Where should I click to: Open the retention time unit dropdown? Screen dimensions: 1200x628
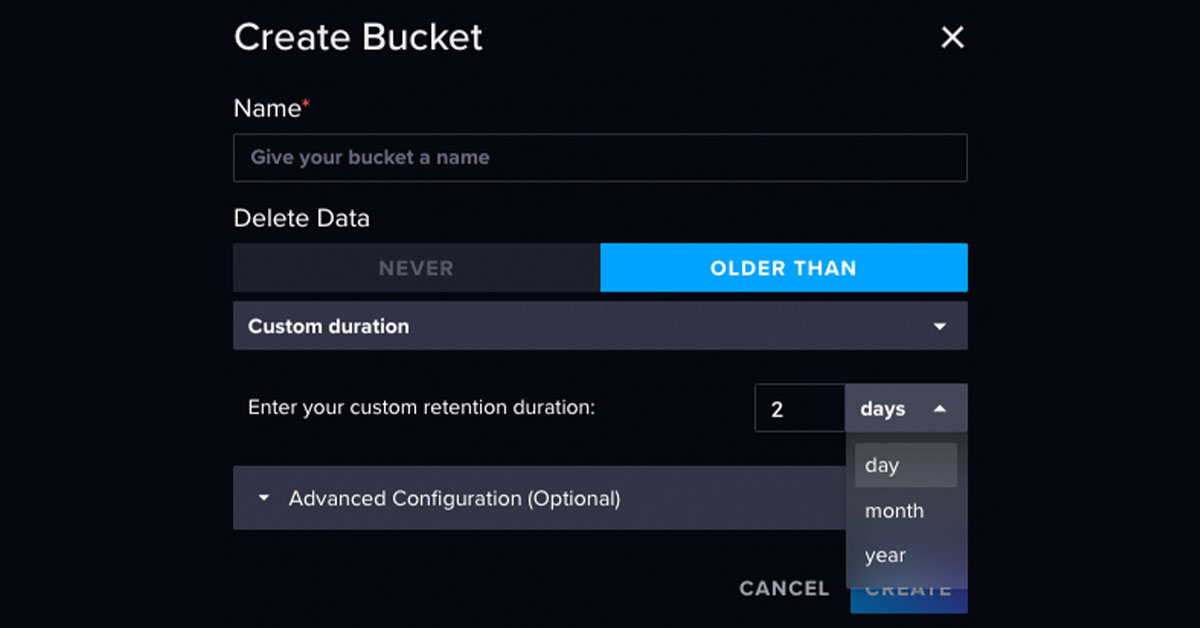coord(905,408)
